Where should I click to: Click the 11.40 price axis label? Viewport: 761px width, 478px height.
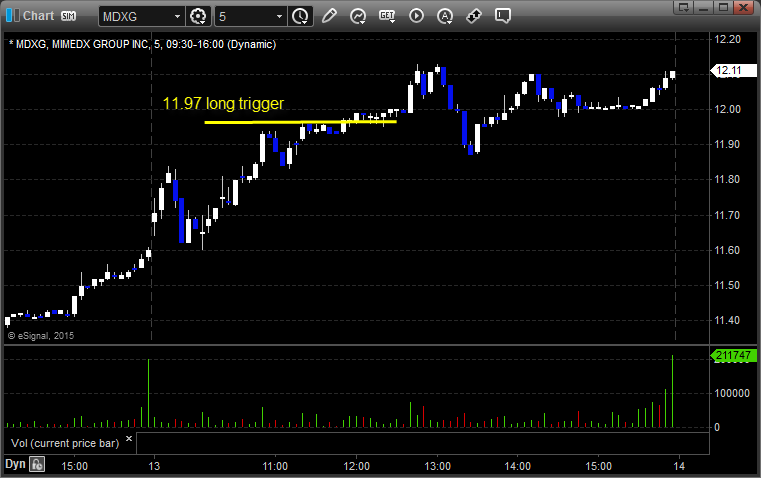[728, 320]
